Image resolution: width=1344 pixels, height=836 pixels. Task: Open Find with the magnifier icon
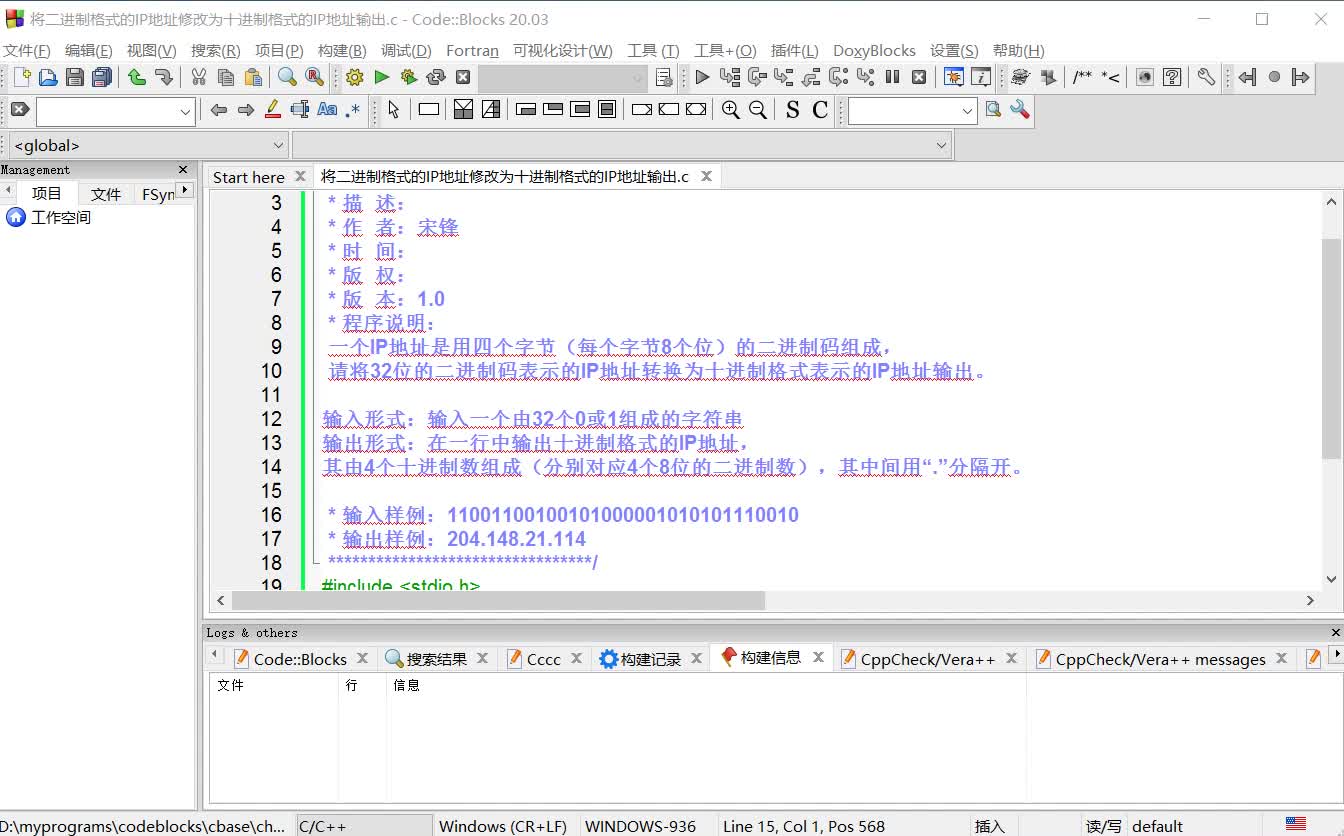pyautogui.click(x=287, y=77)
